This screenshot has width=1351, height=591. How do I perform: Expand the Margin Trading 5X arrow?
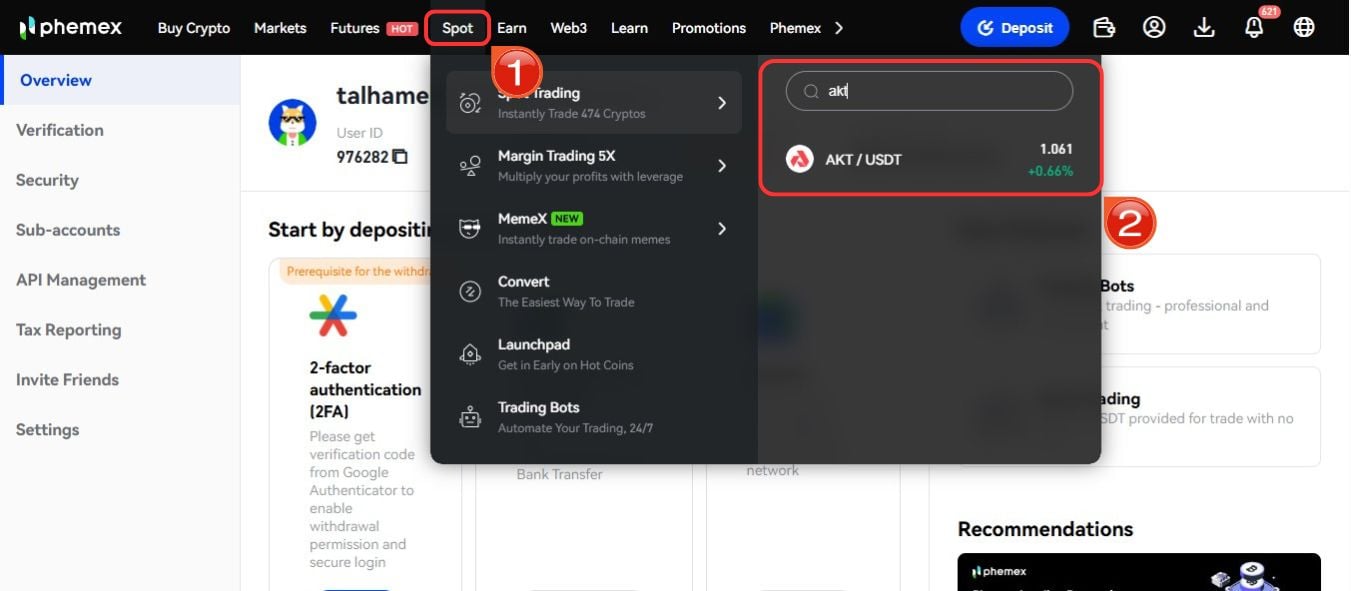coord(722,166)
